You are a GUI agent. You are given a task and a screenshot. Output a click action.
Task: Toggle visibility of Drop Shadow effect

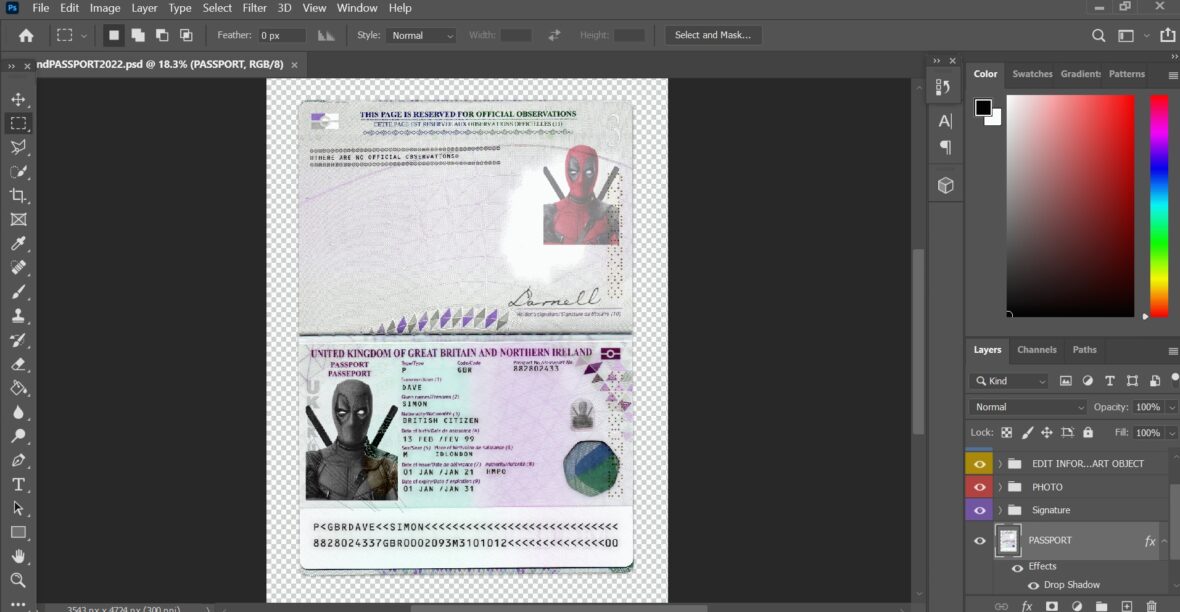pos(1033,586)
